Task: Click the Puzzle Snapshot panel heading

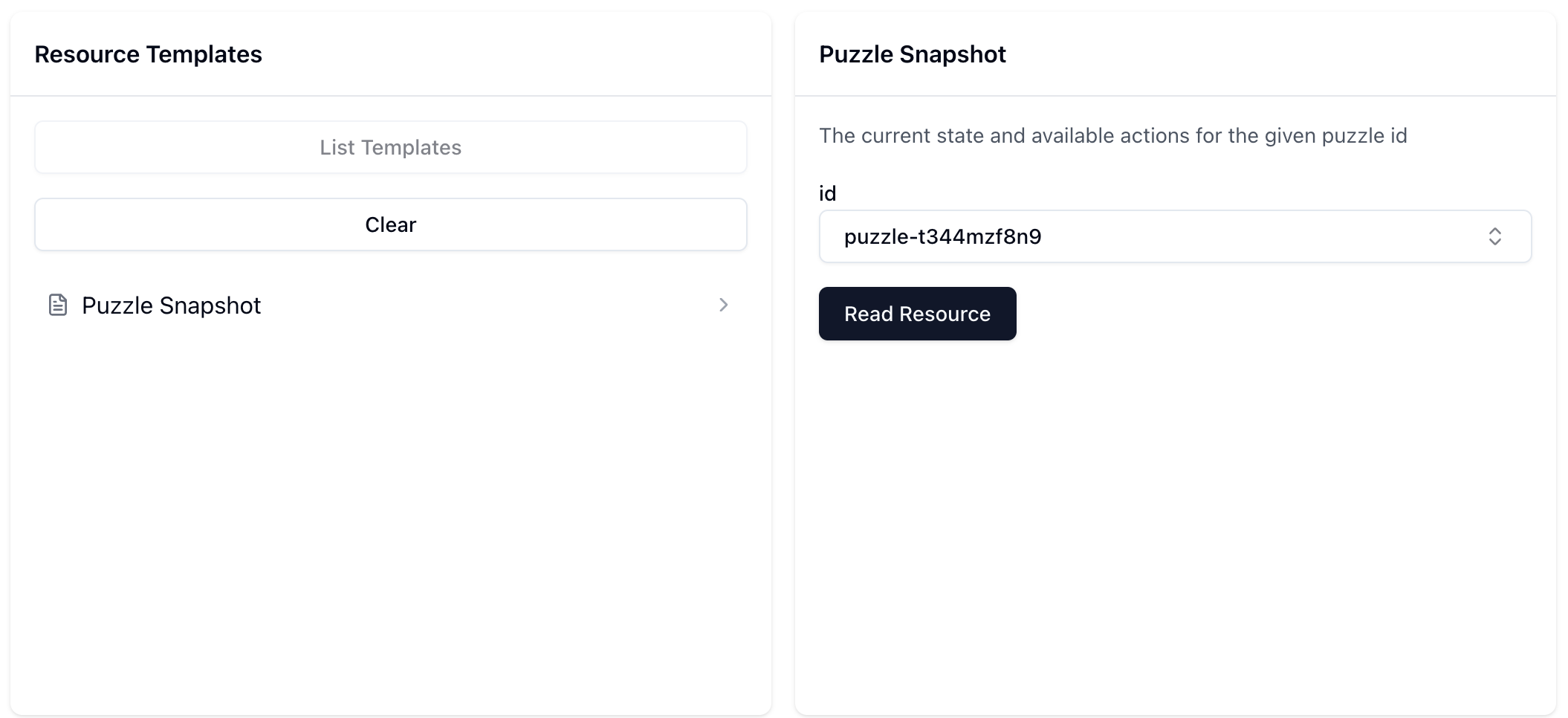Action: click(x=912, y=54)
